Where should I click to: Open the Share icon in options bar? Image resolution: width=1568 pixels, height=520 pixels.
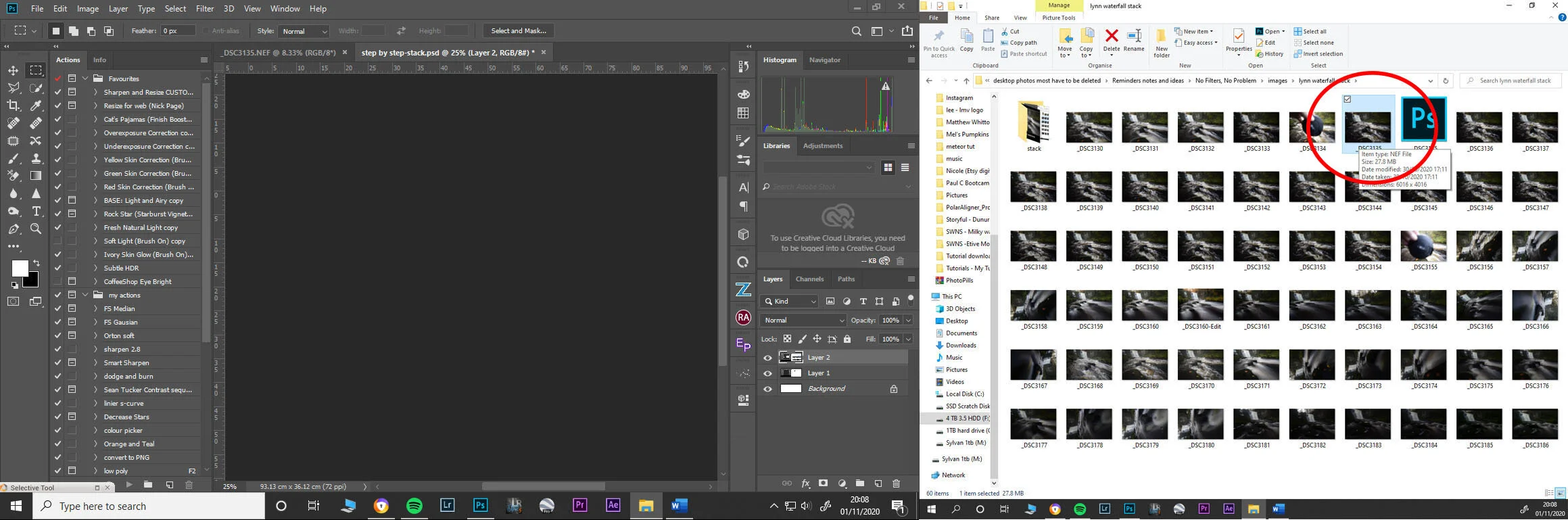907,31
